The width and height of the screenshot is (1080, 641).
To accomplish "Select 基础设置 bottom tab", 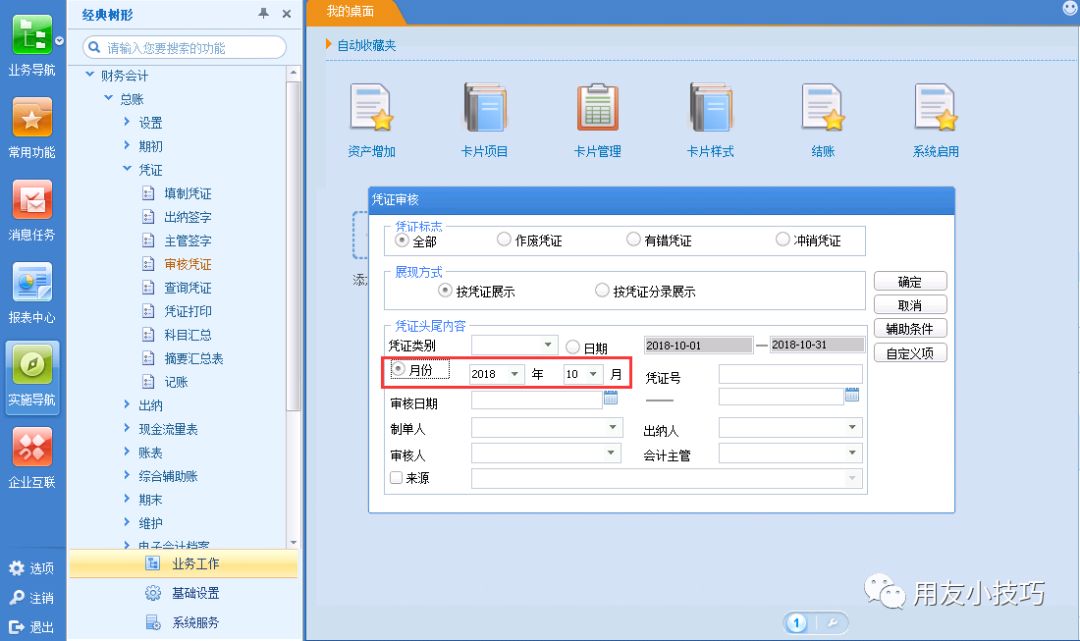I will [x=184, y=593].
